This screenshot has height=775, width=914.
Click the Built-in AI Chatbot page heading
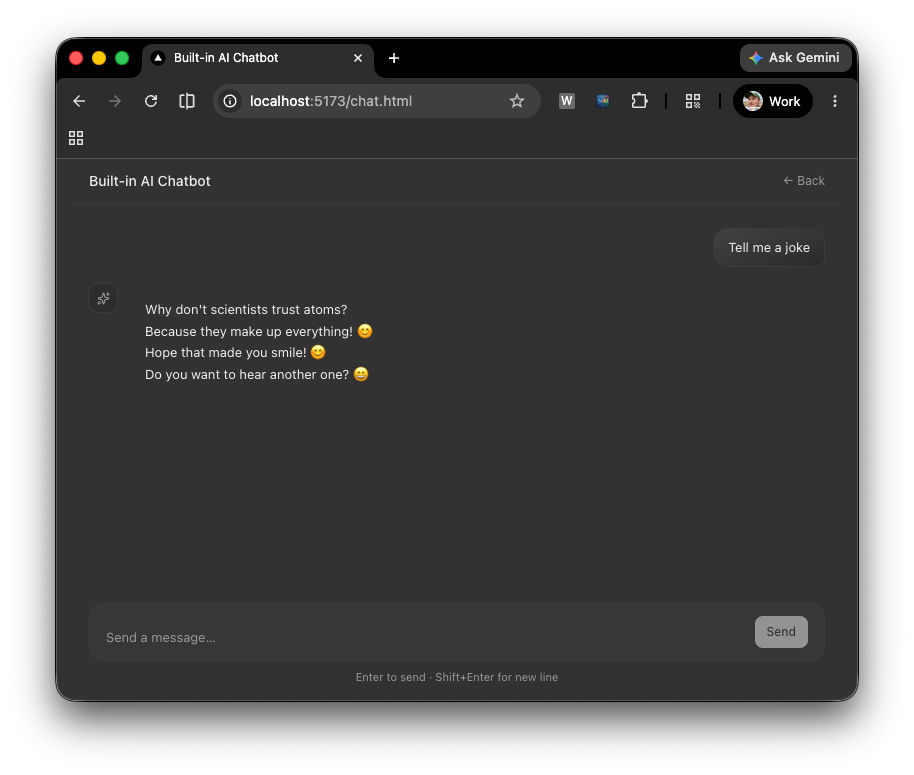pyautogui.click(x=150, y=181)
